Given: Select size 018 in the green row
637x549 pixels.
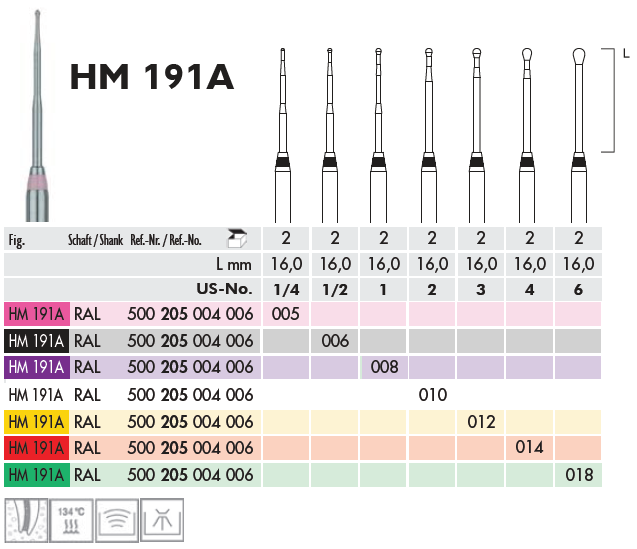Looking at the screenshot, I should point(579,474).
